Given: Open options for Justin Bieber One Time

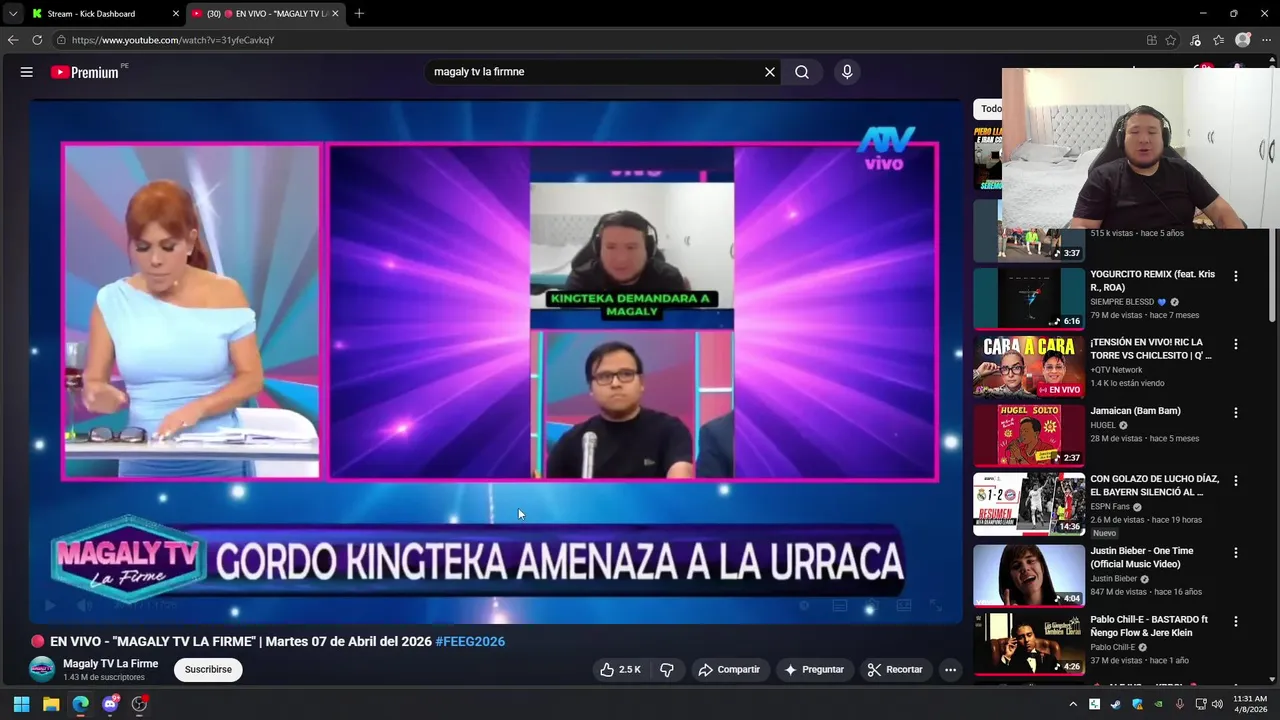Looking at the screenshot, I should (x=1235, y=552).
